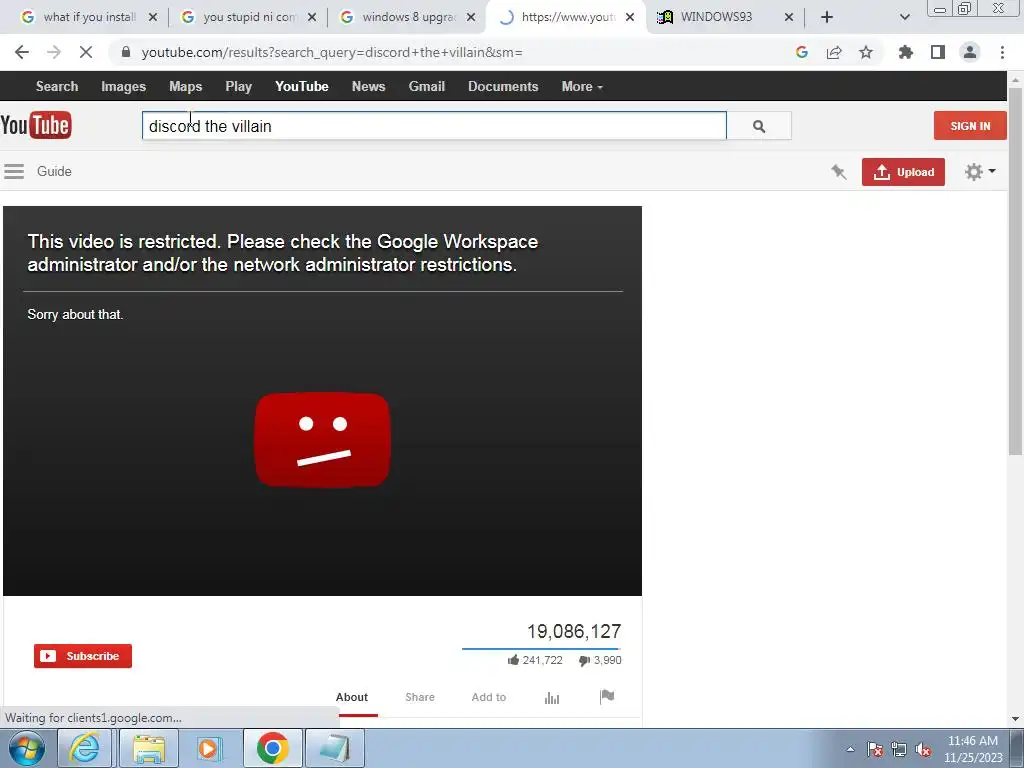Click Search in the Google bar

click(57, 86)
